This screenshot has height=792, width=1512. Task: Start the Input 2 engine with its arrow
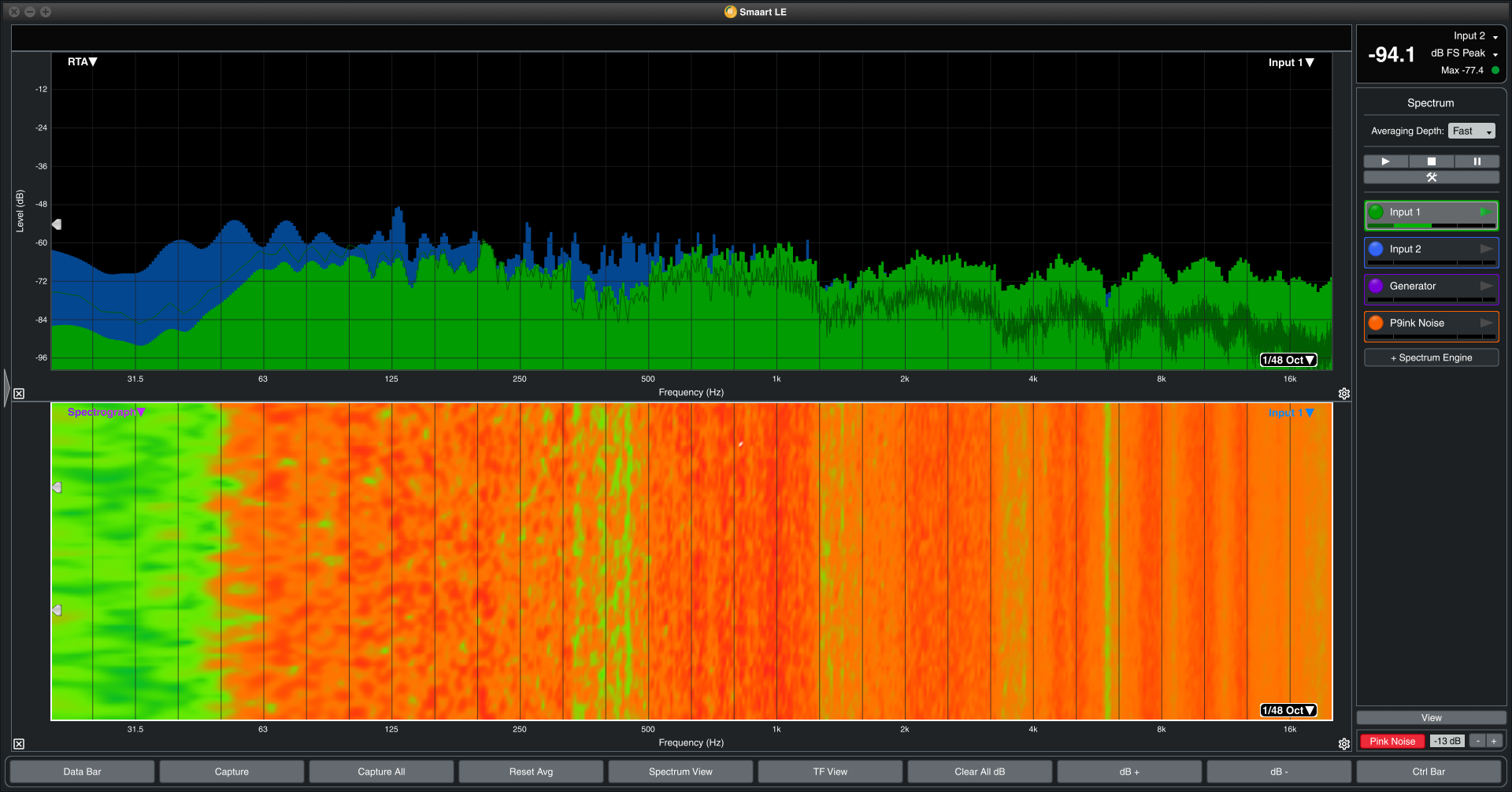1486,249
